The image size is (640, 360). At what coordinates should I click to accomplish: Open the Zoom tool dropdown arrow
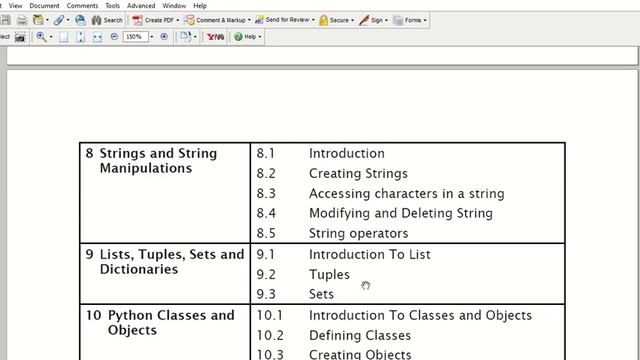(51, 37)
